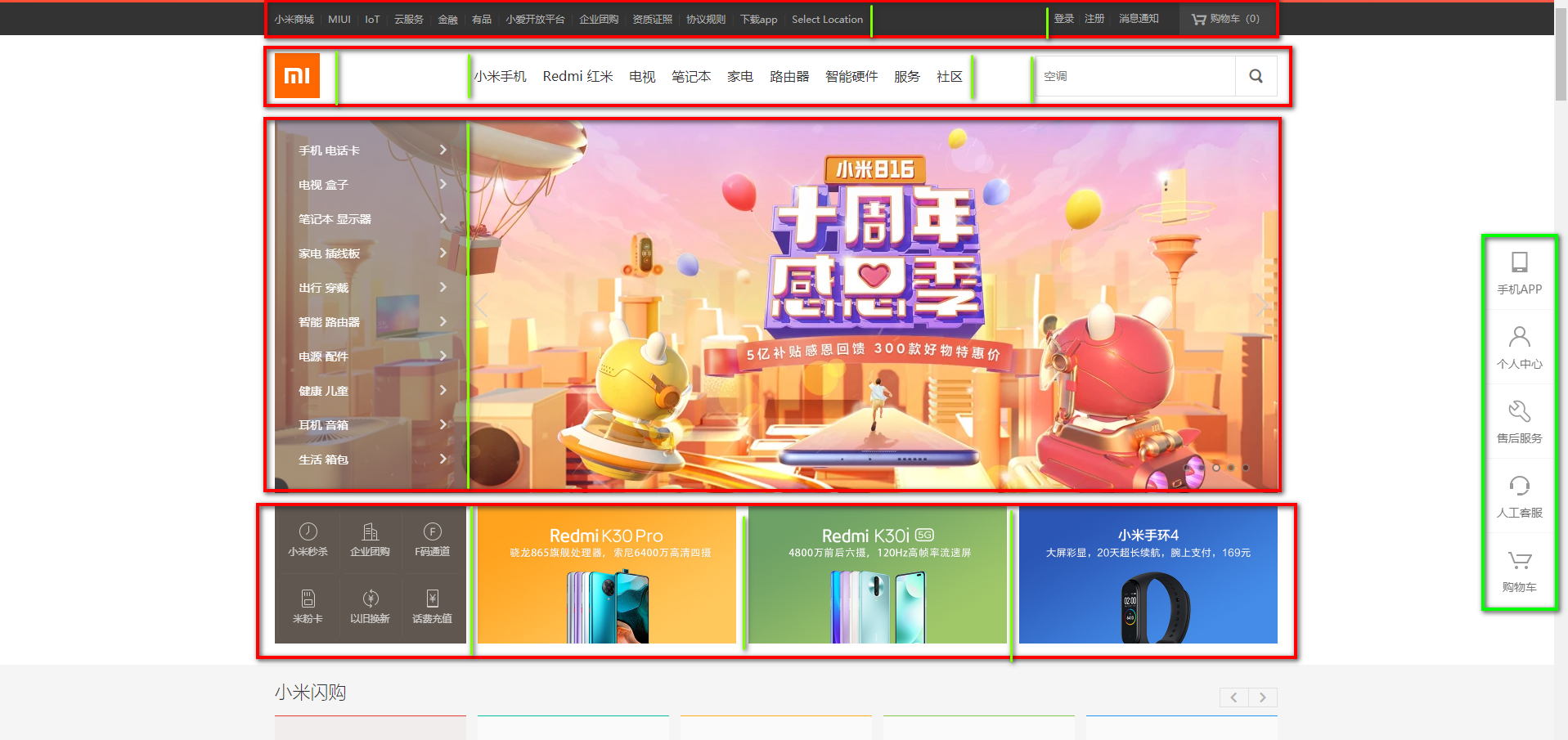Open 路由器 nav menu
The height and width of the screenshot is (740, 1568).
click(x=789, y=76)
